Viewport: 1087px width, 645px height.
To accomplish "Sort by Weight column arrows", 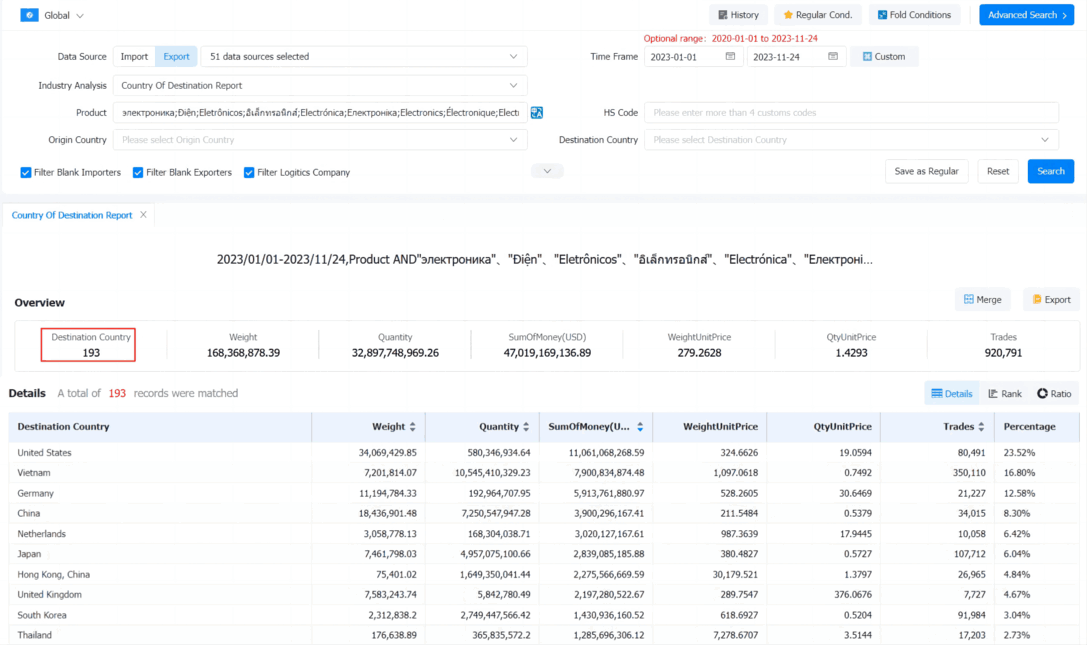I will pos(412,427).
